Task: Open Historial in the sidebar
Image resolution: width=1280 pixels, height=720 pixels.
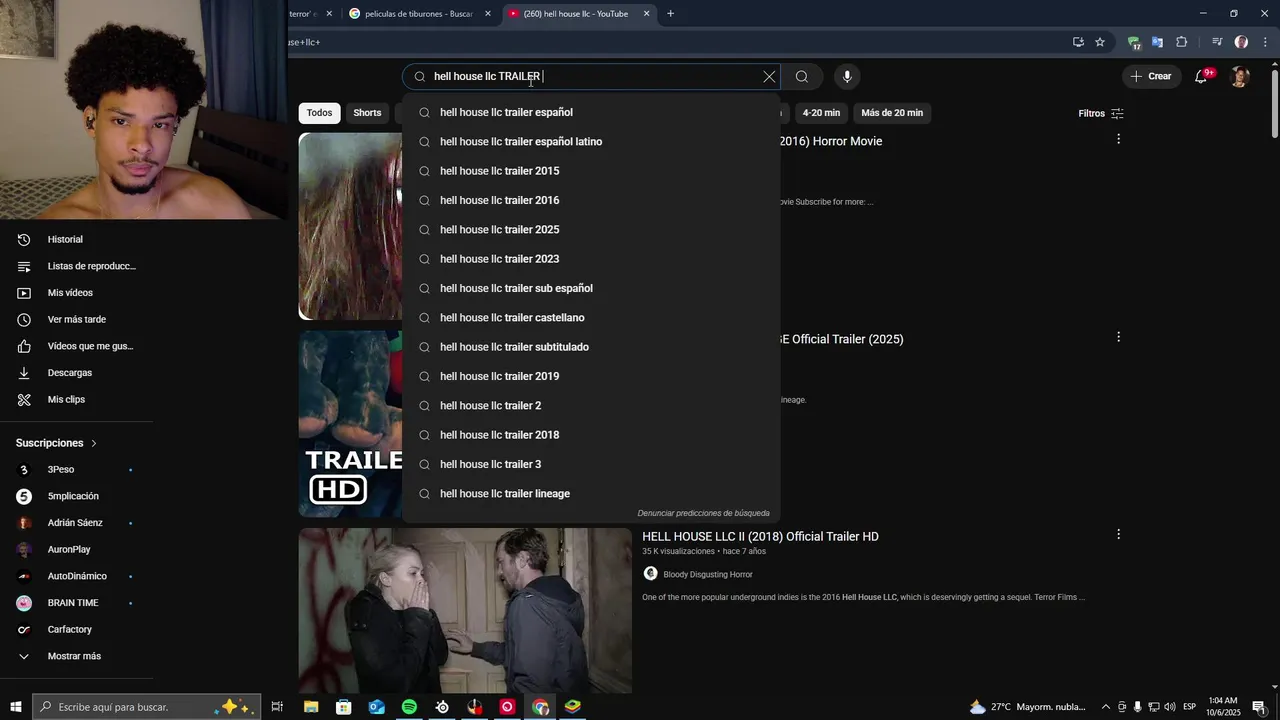Action: tap(77, 240)
